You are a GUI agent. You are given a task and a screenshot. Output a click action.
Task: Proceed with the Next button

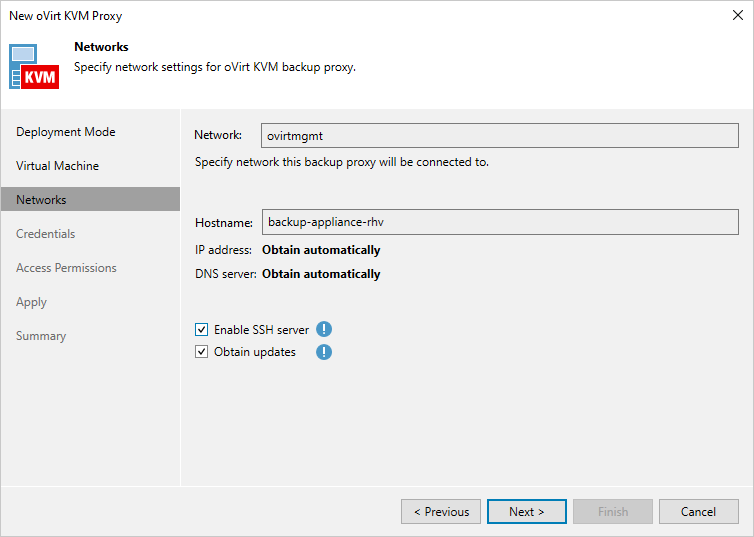point(526,512)
